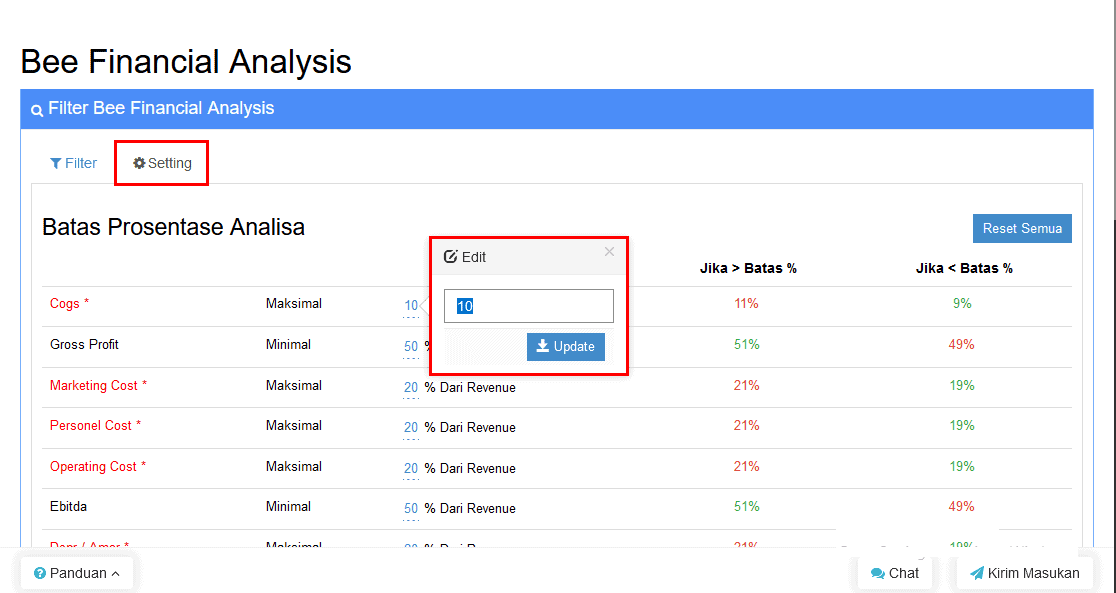This screenshot has width=1116, height=593.
Task: Select the "Personel Cost *" row label
Action: 95,425
